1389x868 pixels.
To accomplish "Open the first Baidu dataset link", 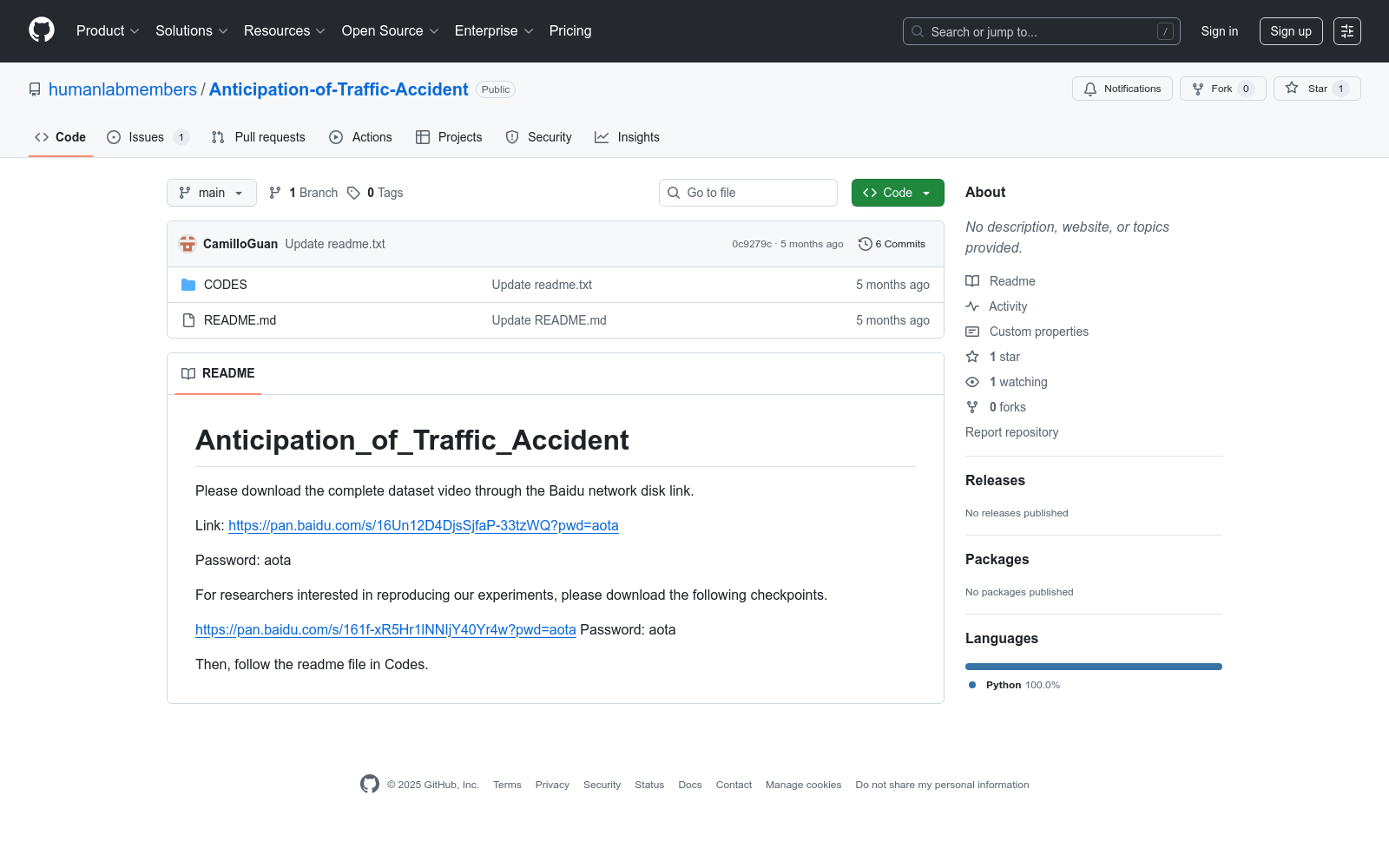I will pos(423,525).
